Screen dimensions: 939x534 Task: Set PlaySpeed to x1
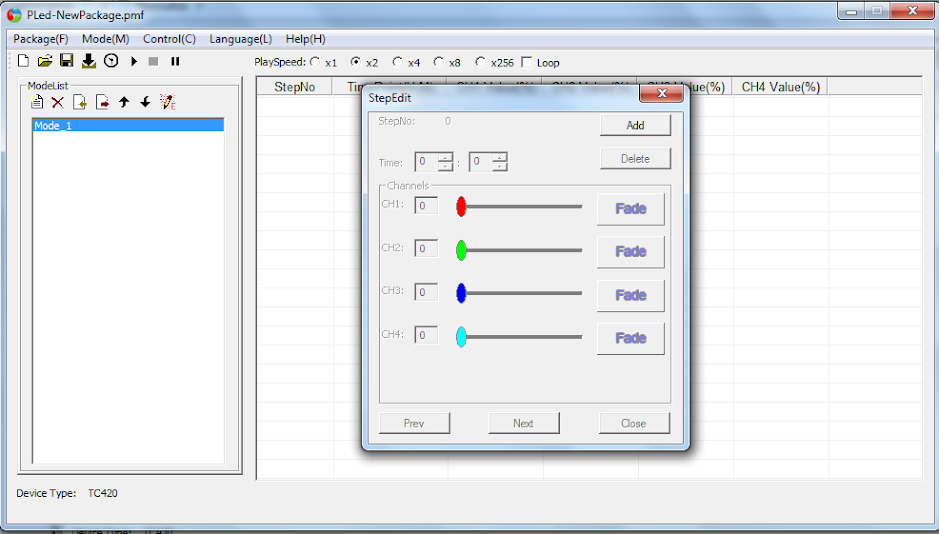[x=315, y=62]
